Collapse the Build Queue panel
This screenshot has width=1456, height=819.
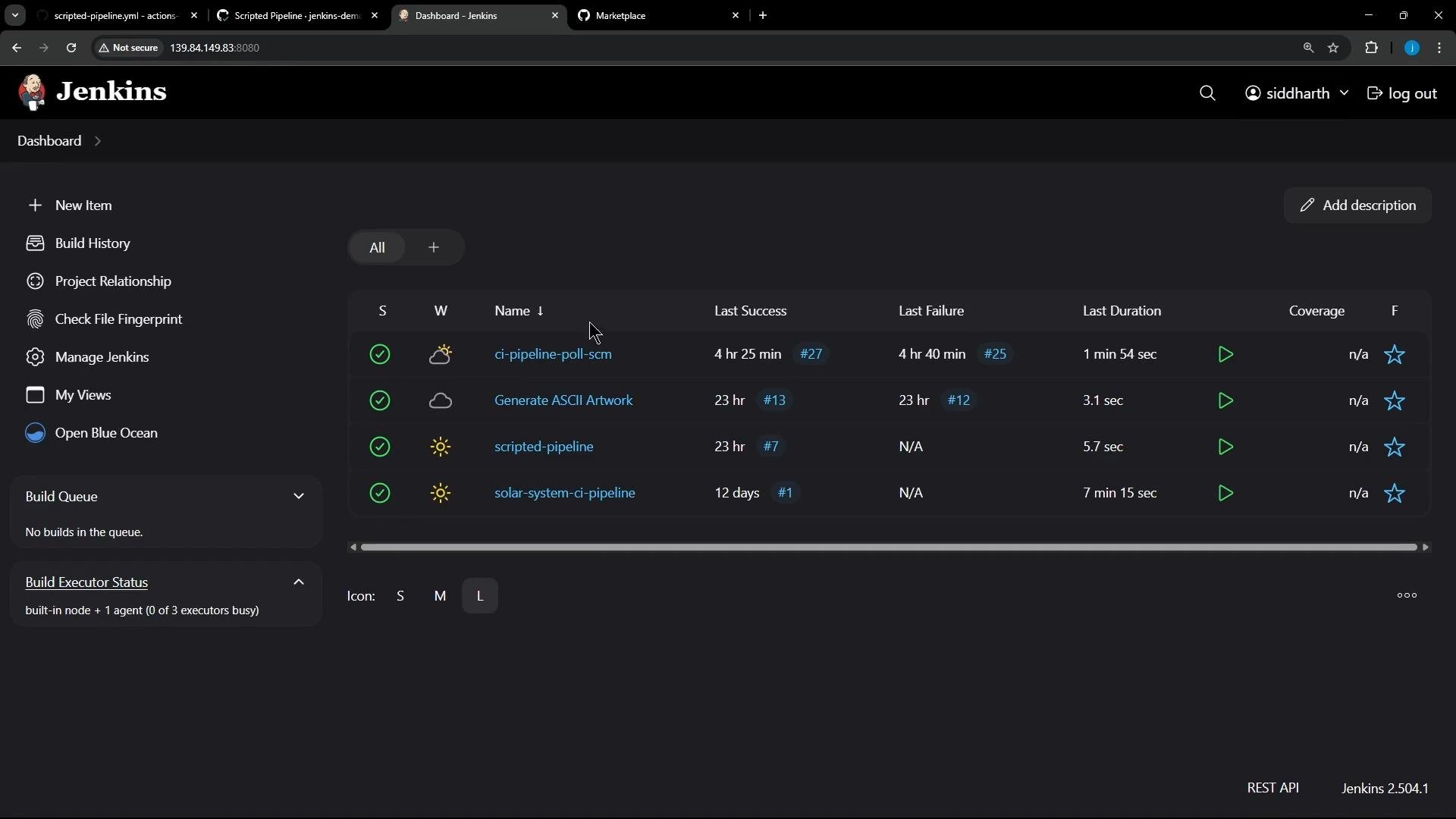299,497
